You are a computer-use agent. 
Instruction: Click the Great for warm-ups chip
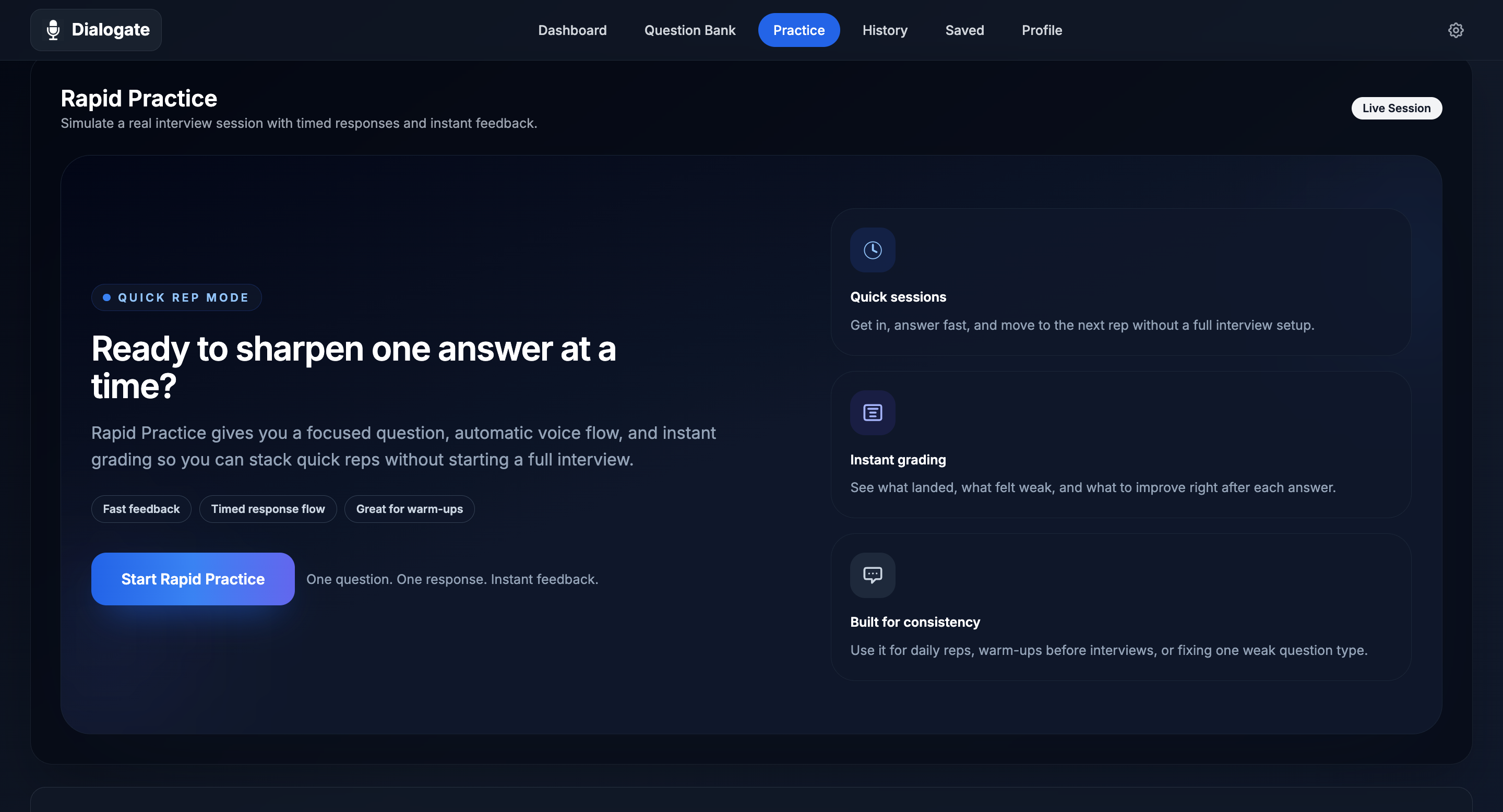409,509
